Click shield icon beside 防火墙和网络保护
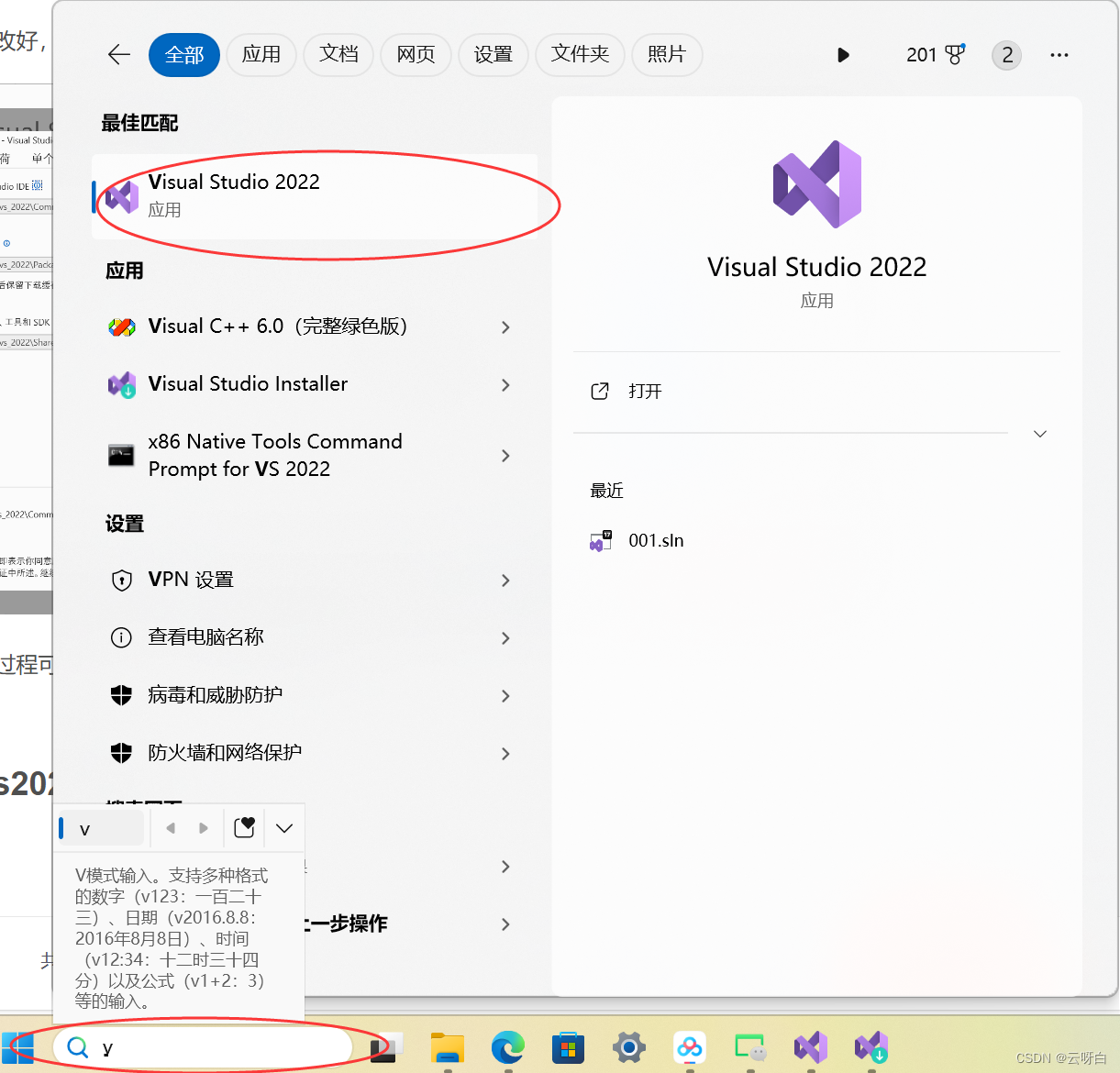This screenshot has height=1073, width=1120. point(121,753)
